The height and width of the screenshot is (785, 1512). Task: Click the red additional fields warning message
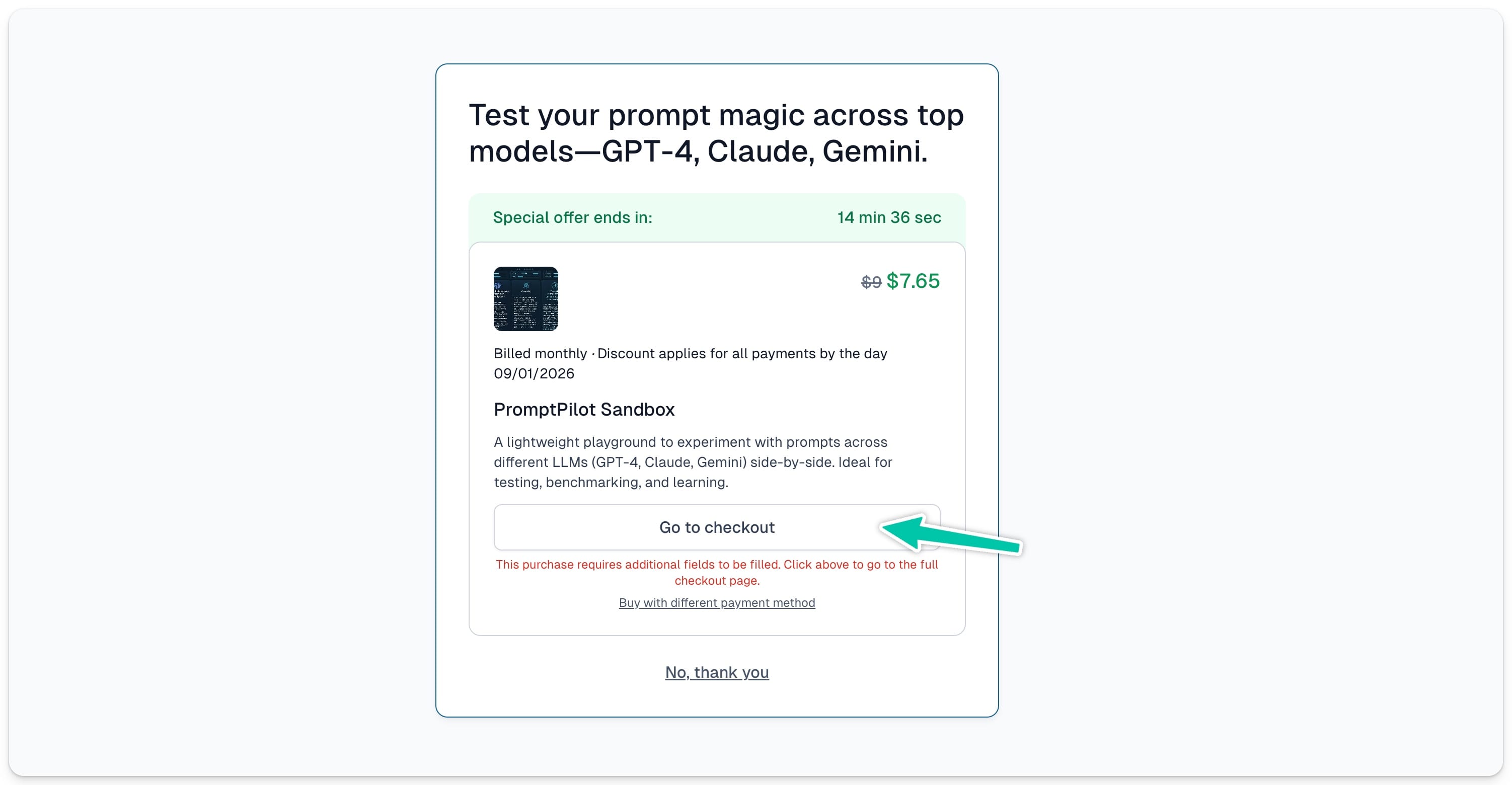tap(717, 572)
